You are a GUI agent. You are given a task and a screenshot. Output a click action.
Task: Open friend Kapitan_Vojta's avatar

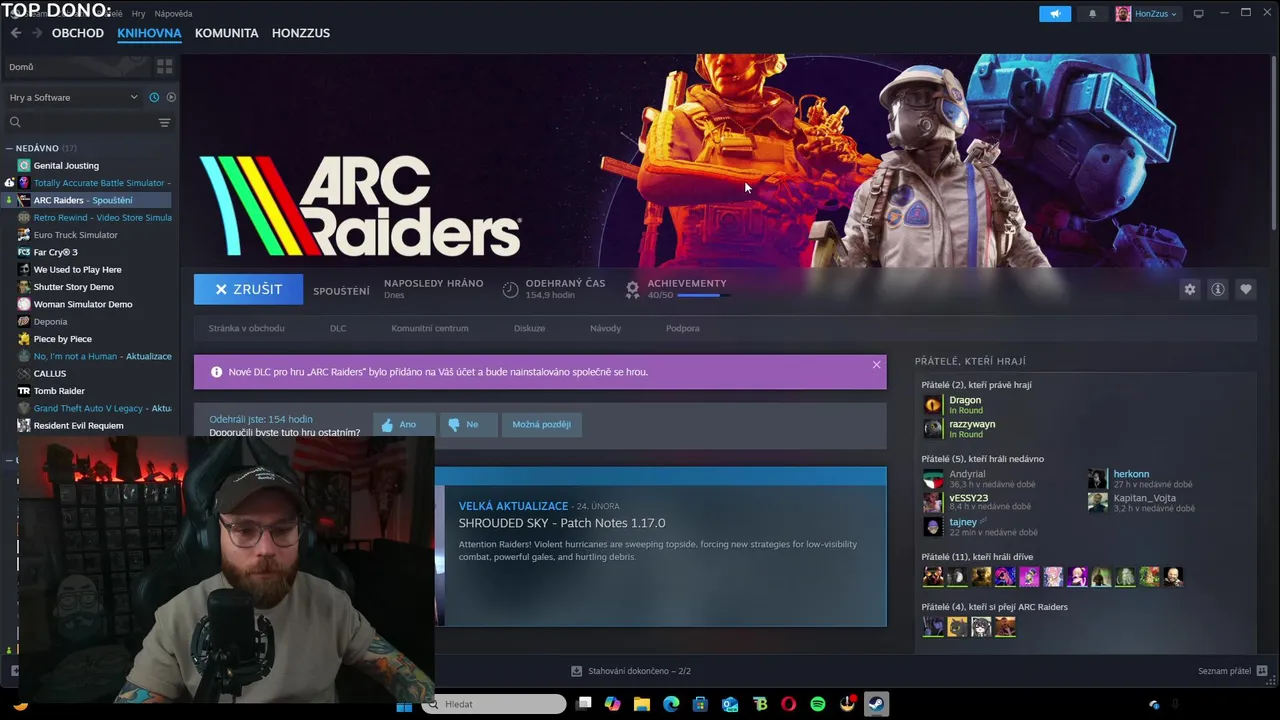click(x=1098, y=502)
